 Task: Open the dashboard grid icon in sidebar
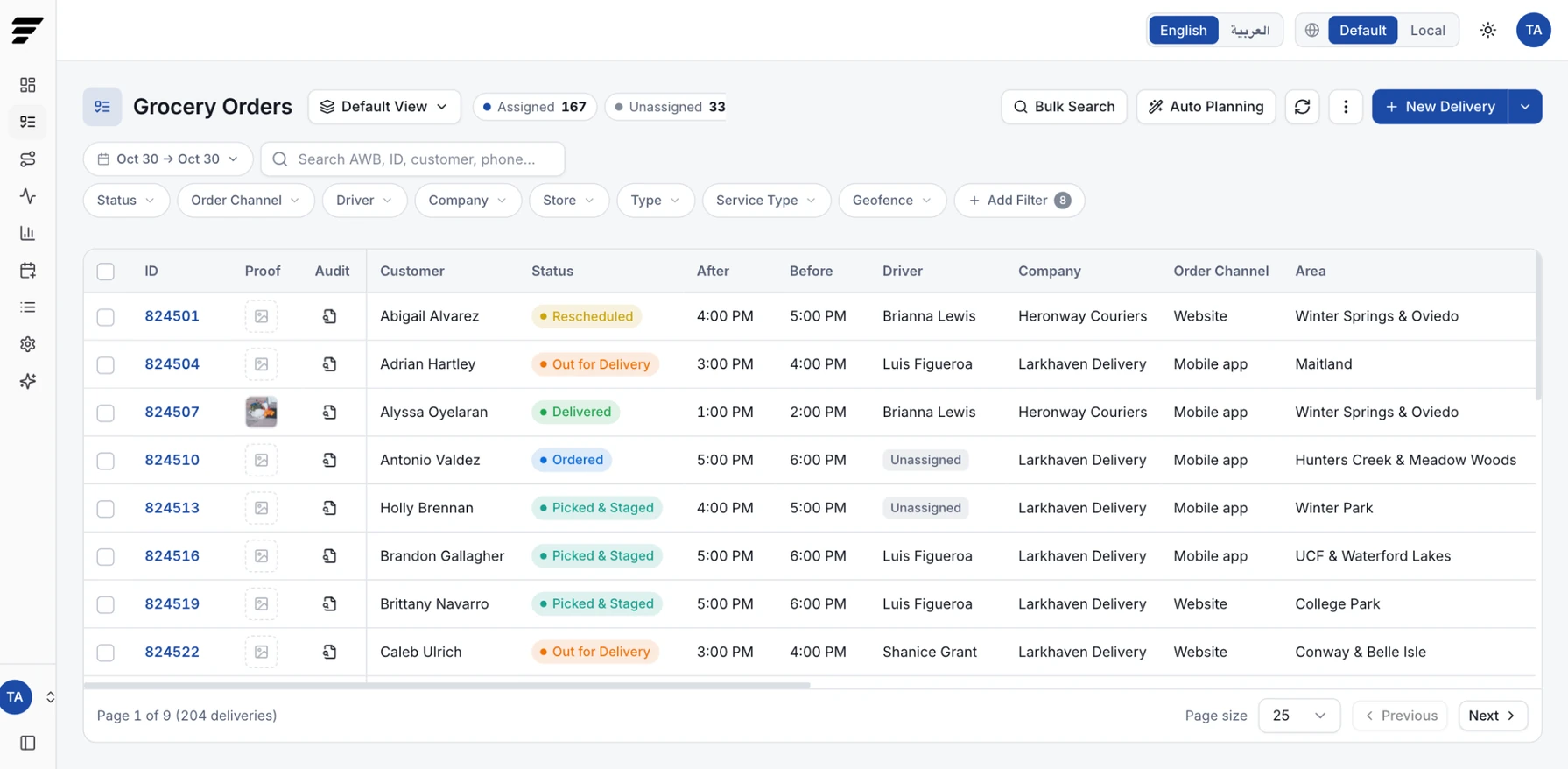click(x=28, y=85)
